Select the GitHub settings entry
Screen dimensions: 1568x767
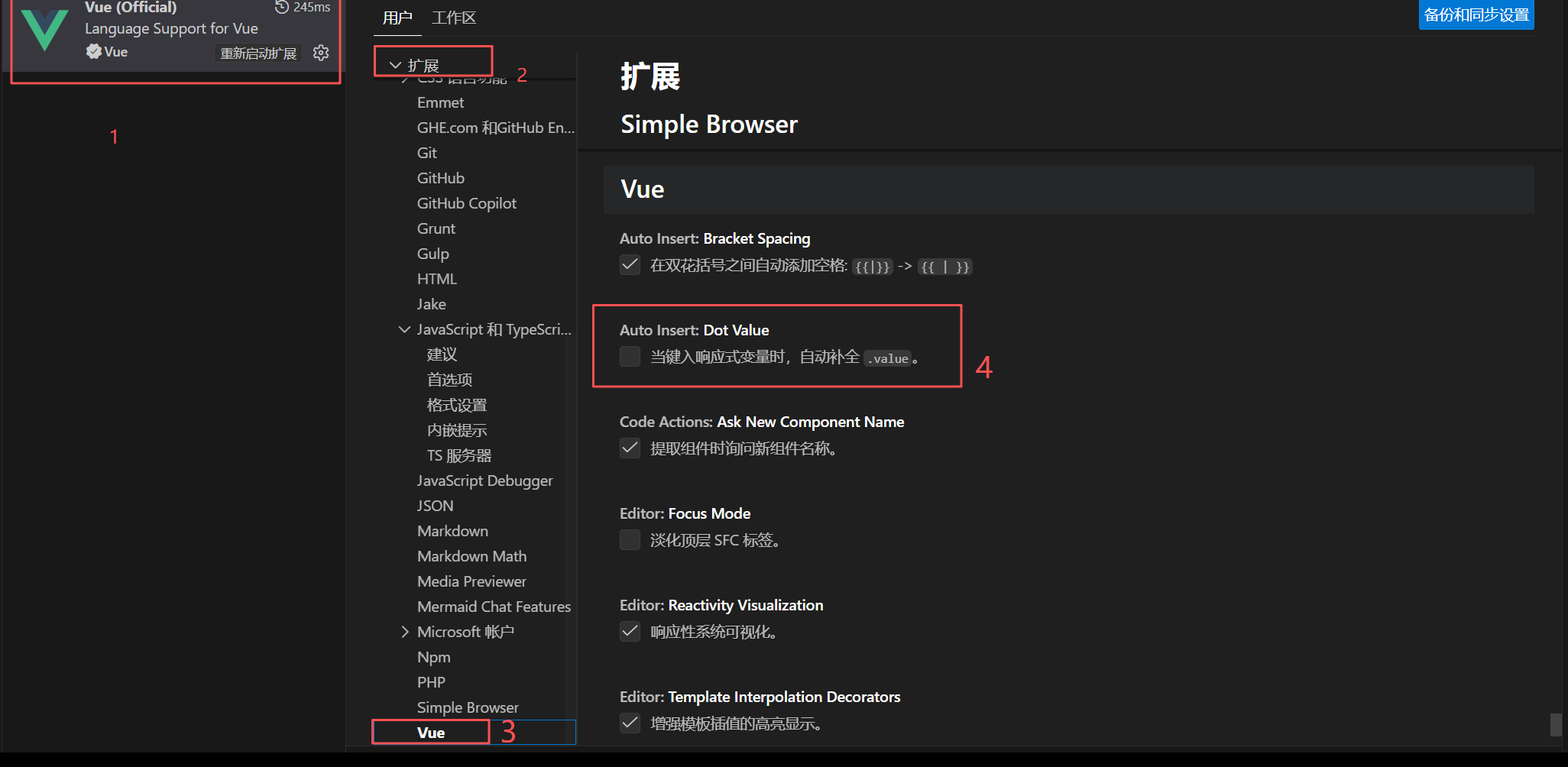tap(440, 178)
